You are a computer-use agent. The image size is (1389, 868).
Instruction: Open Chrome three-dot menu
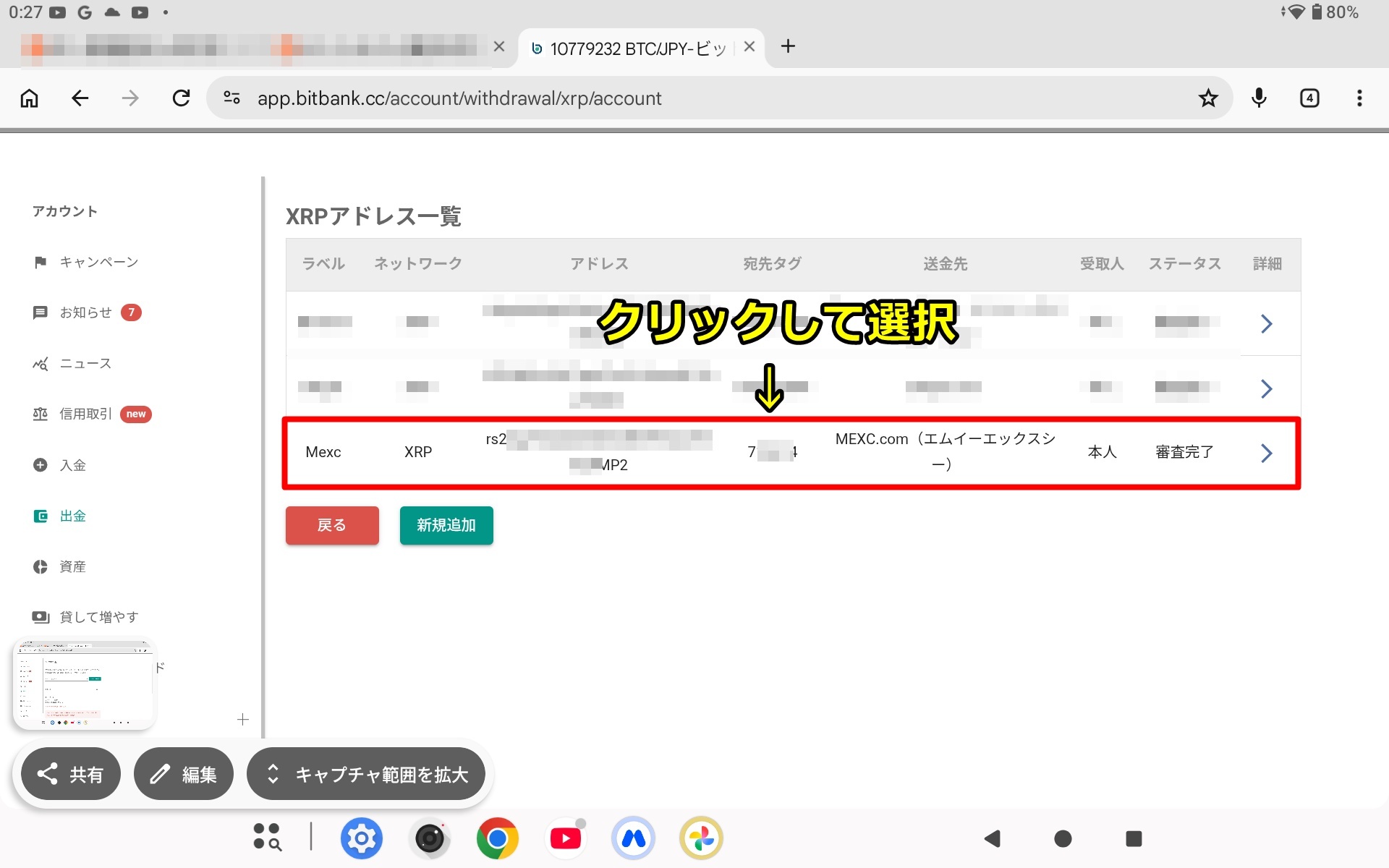pos(1360,98)
